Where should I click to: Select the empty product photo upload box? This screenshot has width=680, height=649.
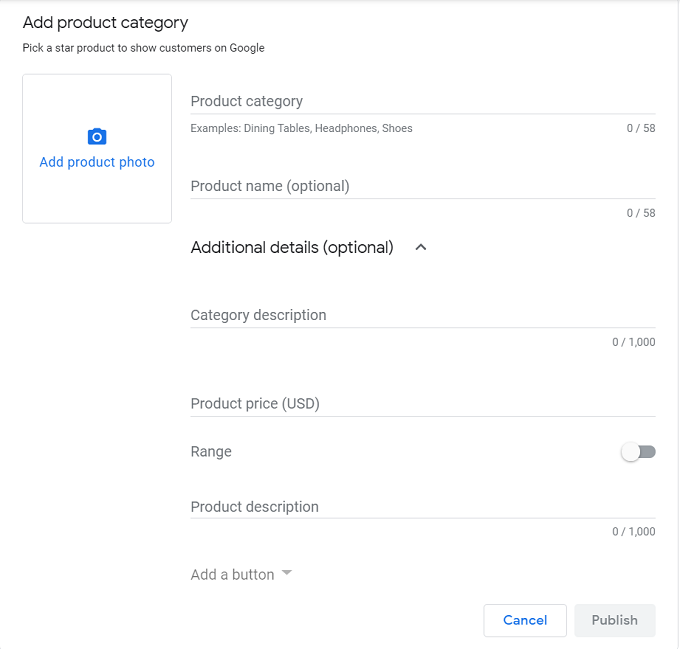click(97, 149)
